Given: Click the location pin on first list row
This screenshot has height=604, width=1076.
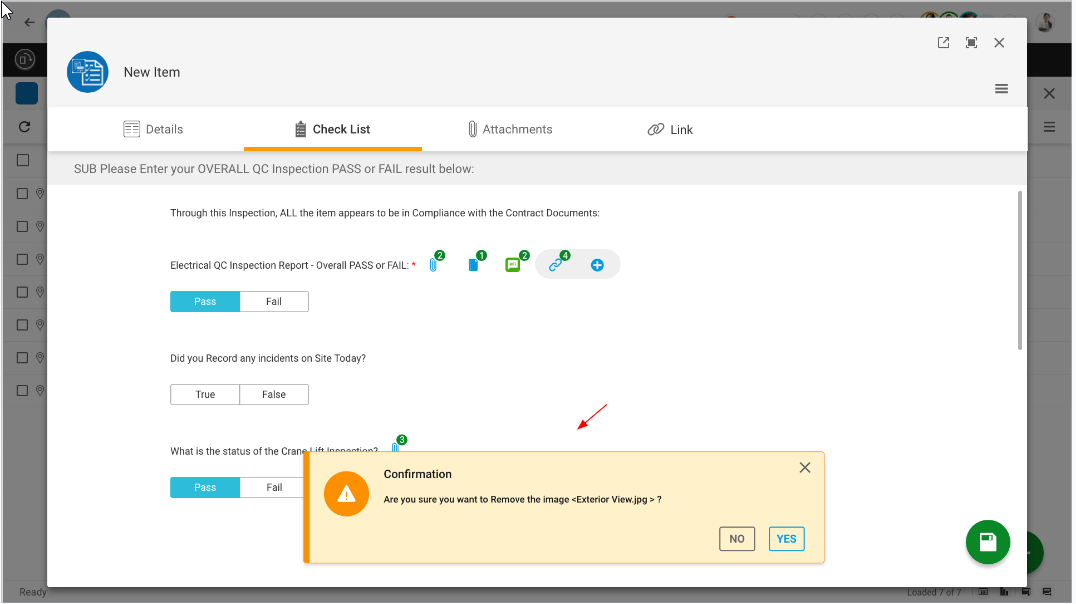Looking at the screenshot, I should 40,194.
